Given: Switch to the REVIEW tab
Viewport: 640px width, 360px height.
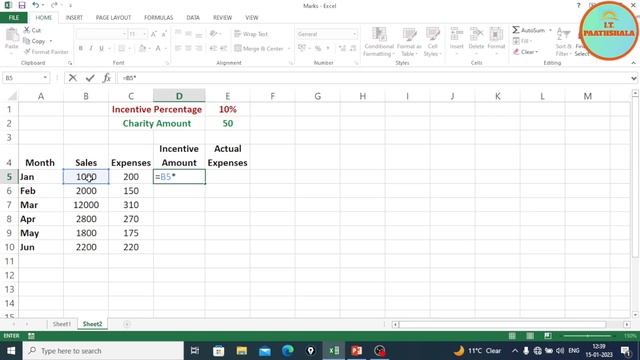Looking at the screenshot, I should 222,18.
